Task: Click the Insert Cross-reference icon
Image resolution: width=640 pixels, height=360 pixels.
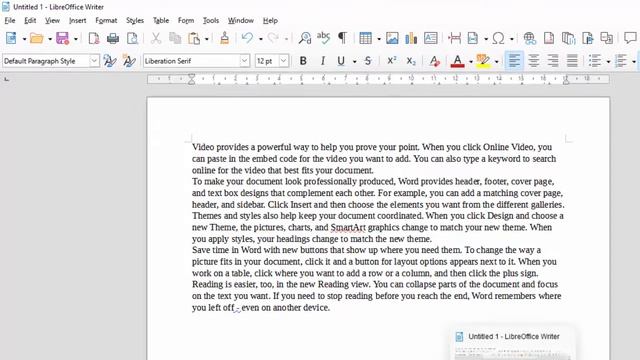Action: click(607, 38)
